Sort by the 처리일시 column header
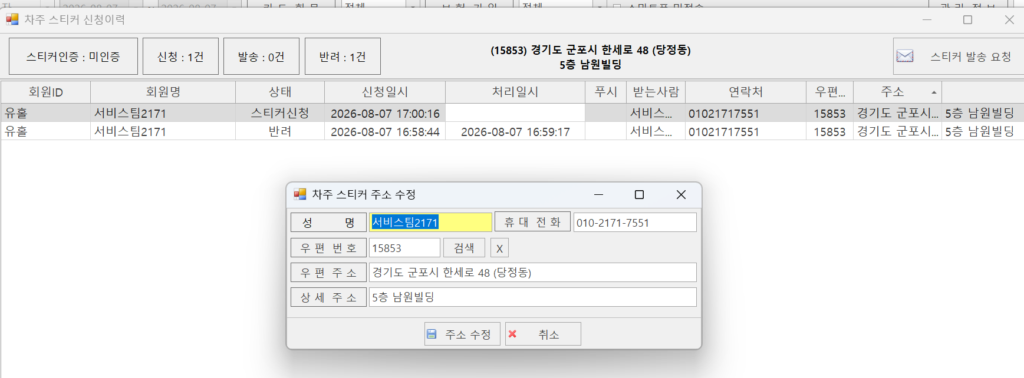Image resolution: width=1024 pixels, height=378 pixels. pyautogui.click(x=515, y=92)
